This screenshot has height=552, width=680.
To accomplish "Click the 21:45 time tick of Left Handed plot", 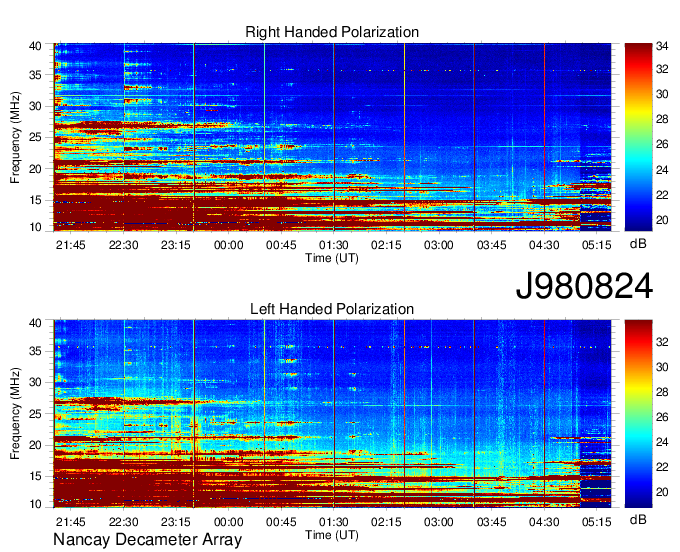I will click(x=71, y=522).
